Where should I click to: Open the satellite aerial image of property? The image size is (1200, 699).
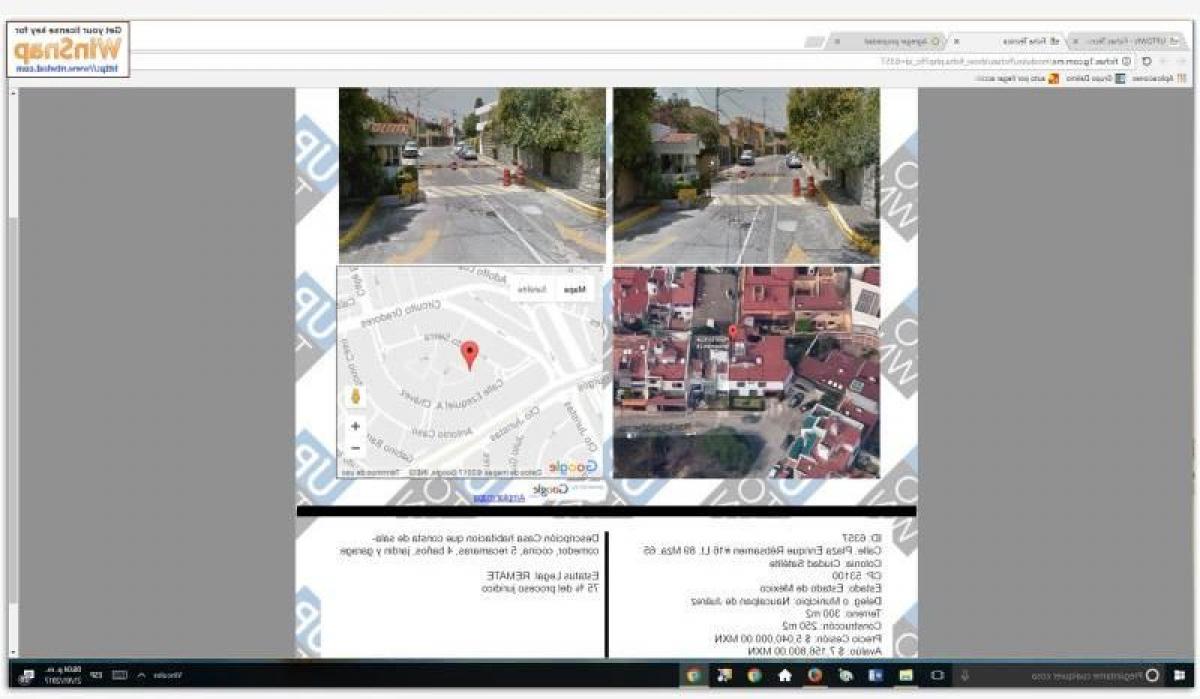[x=746, y=372]
